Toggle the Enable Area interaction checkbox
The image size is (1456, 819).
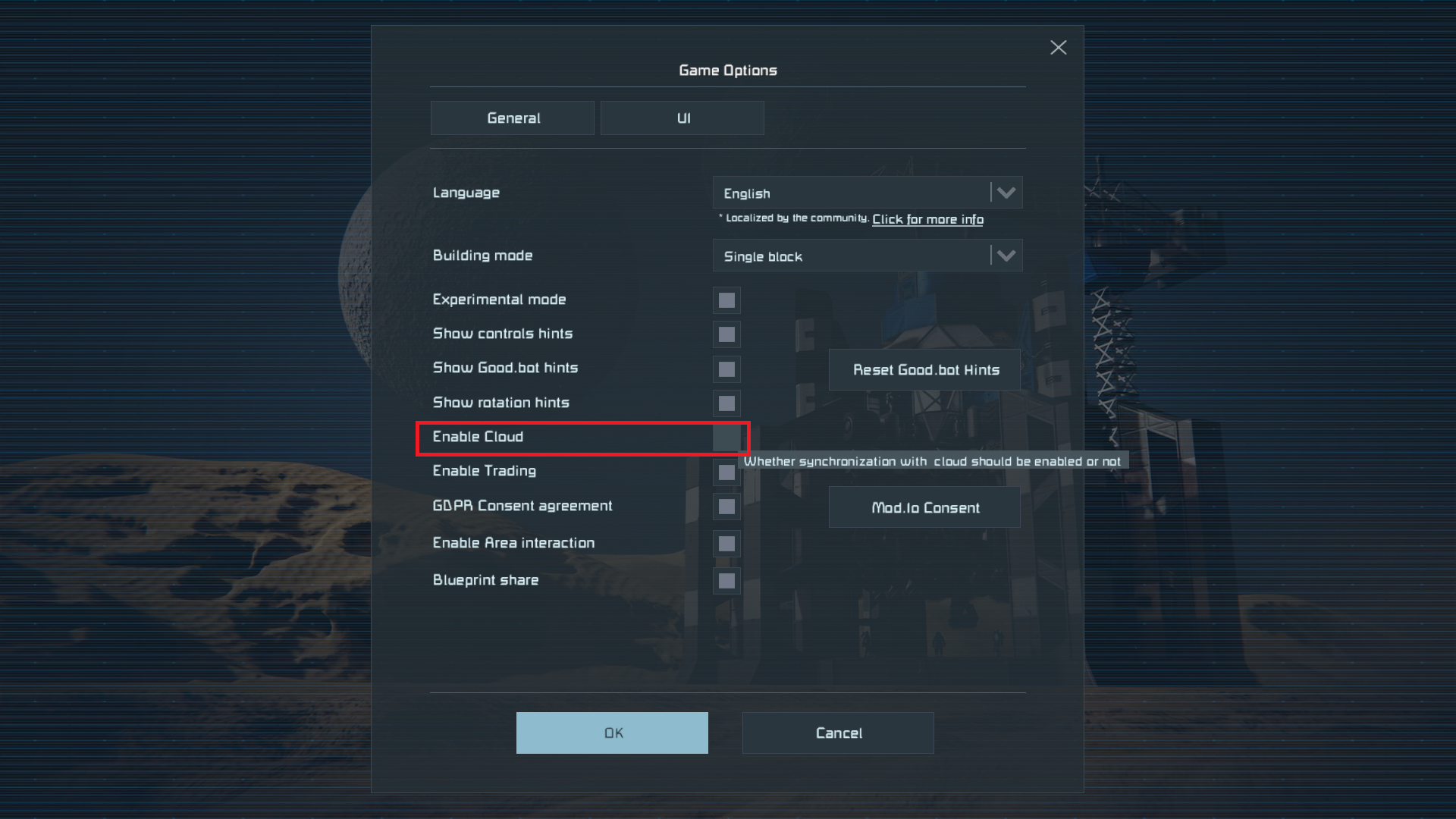click(x=726, y=544)
